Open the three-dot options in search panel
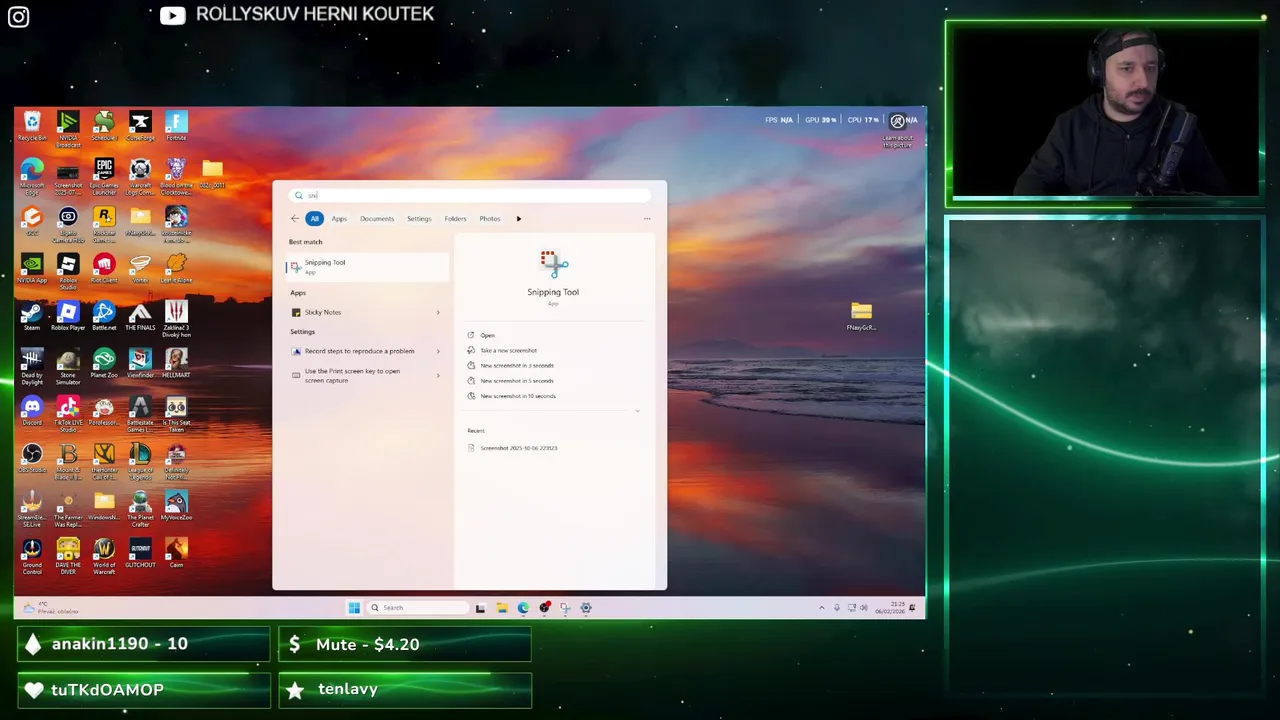 pyautogui.click(x=647, y=219)
